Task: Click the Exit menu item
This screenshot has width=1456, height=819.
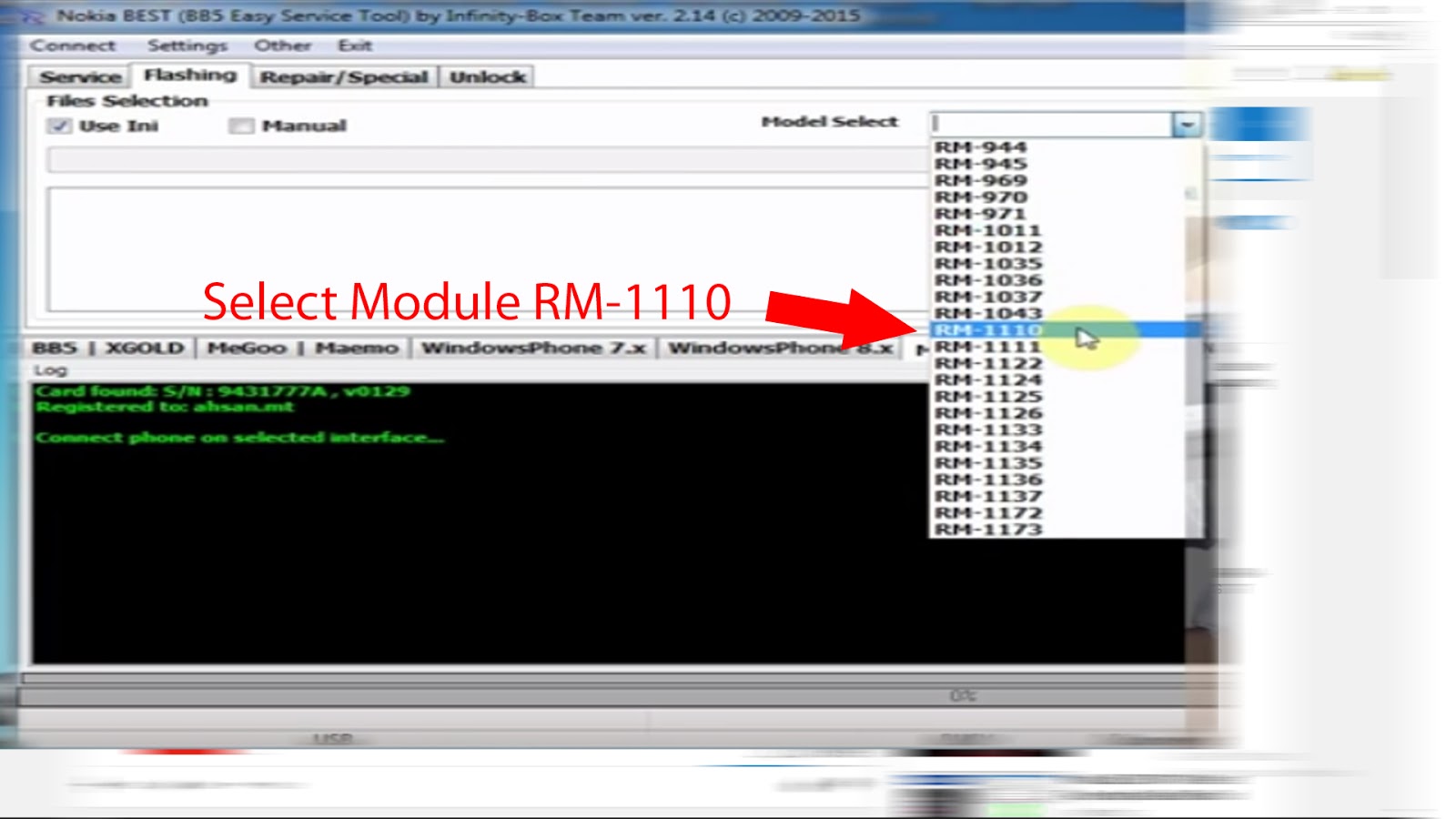Action: 355,45
